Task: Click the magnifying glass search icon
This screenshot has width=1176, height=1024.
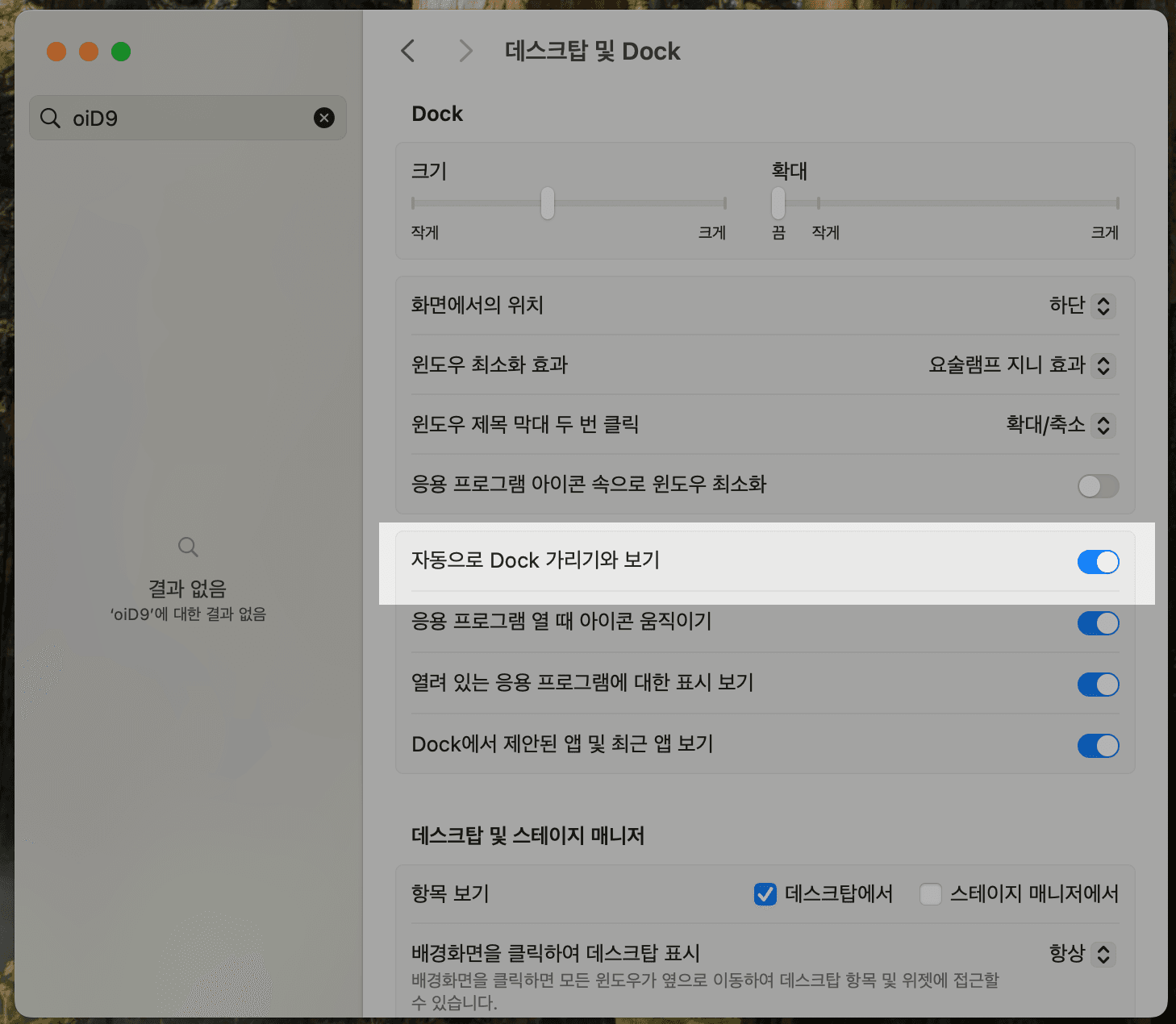Action: [50, 118]
